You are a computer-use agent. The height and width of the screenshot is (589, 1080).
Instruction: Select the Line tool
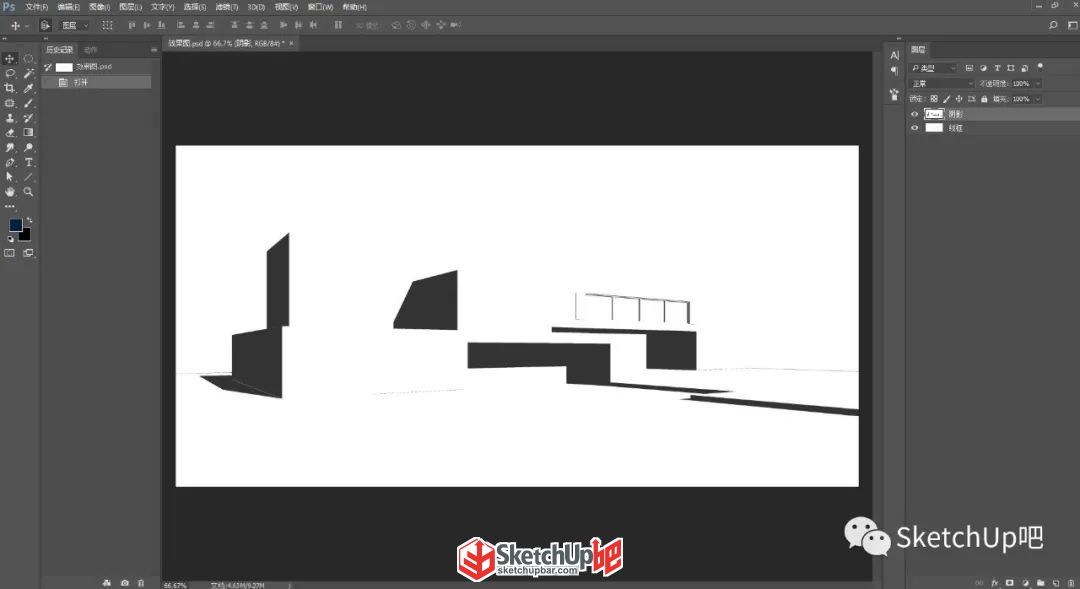(28, 177)
